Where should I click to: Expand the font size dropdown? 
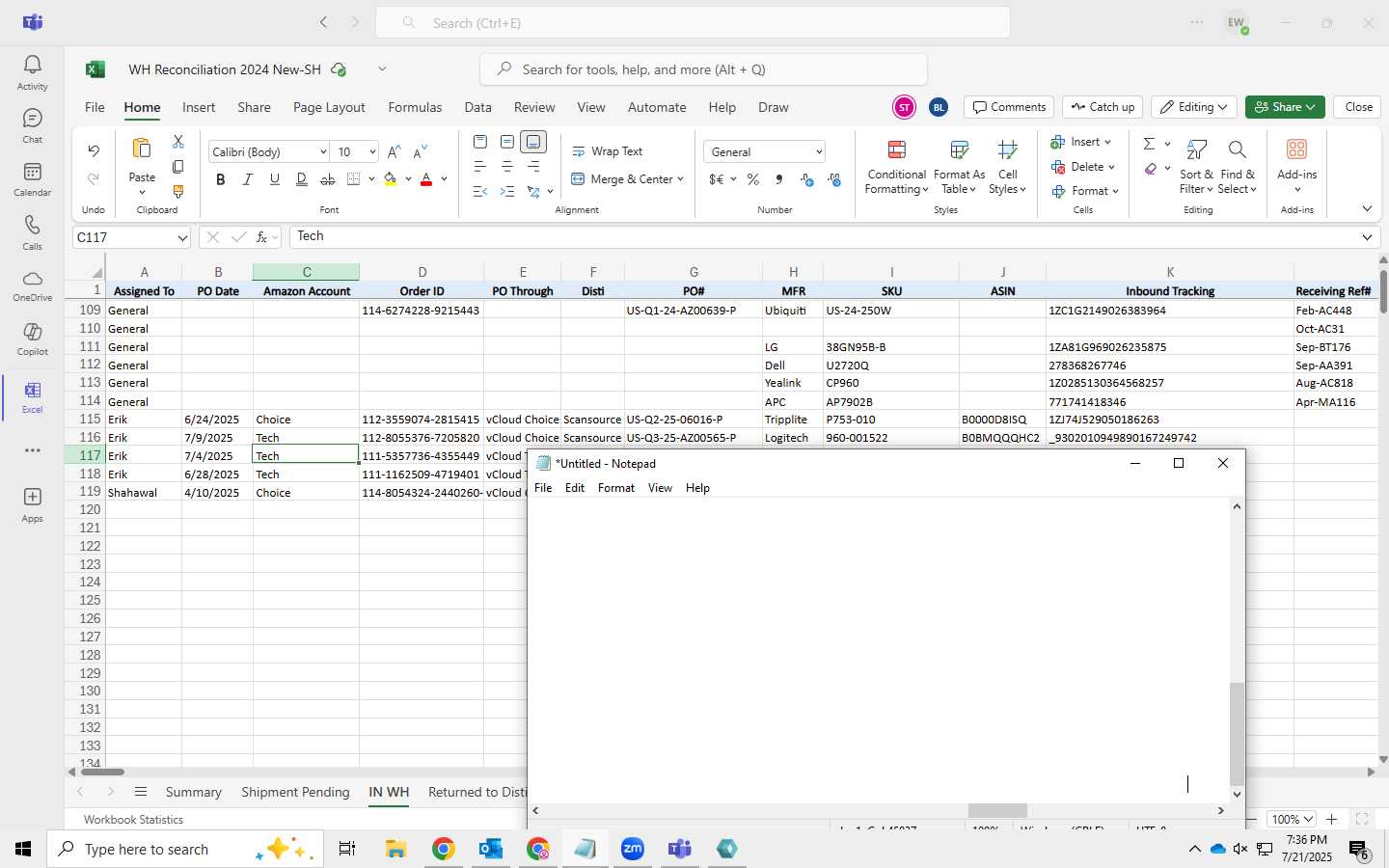(x=372, y=152)
